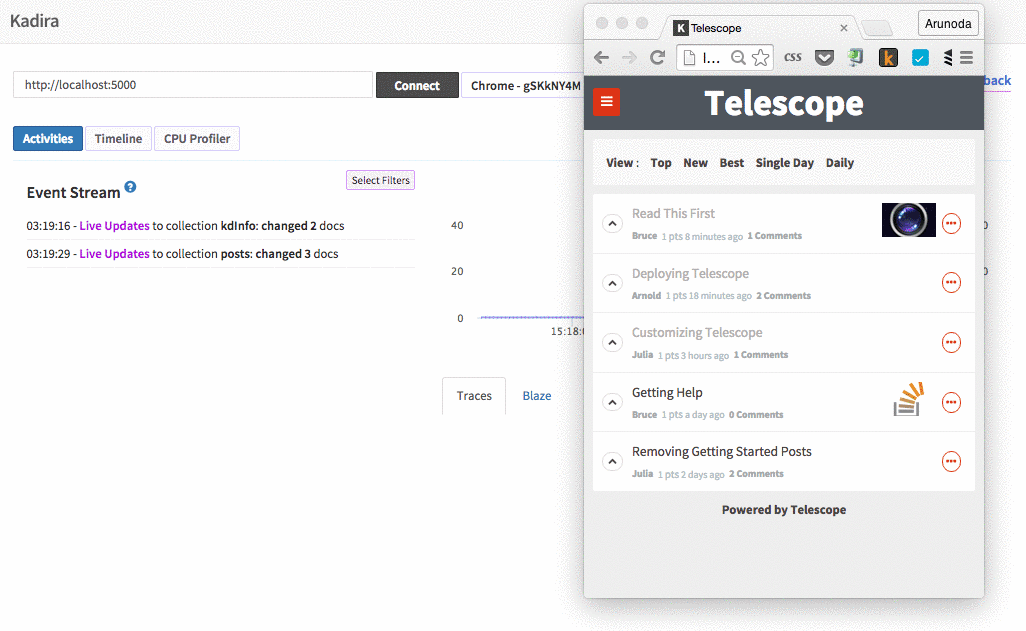The height and width of the screenshot is (631, 1026).
Task: Open the 'Customizing Telescope' post
Action: point(697,333)
